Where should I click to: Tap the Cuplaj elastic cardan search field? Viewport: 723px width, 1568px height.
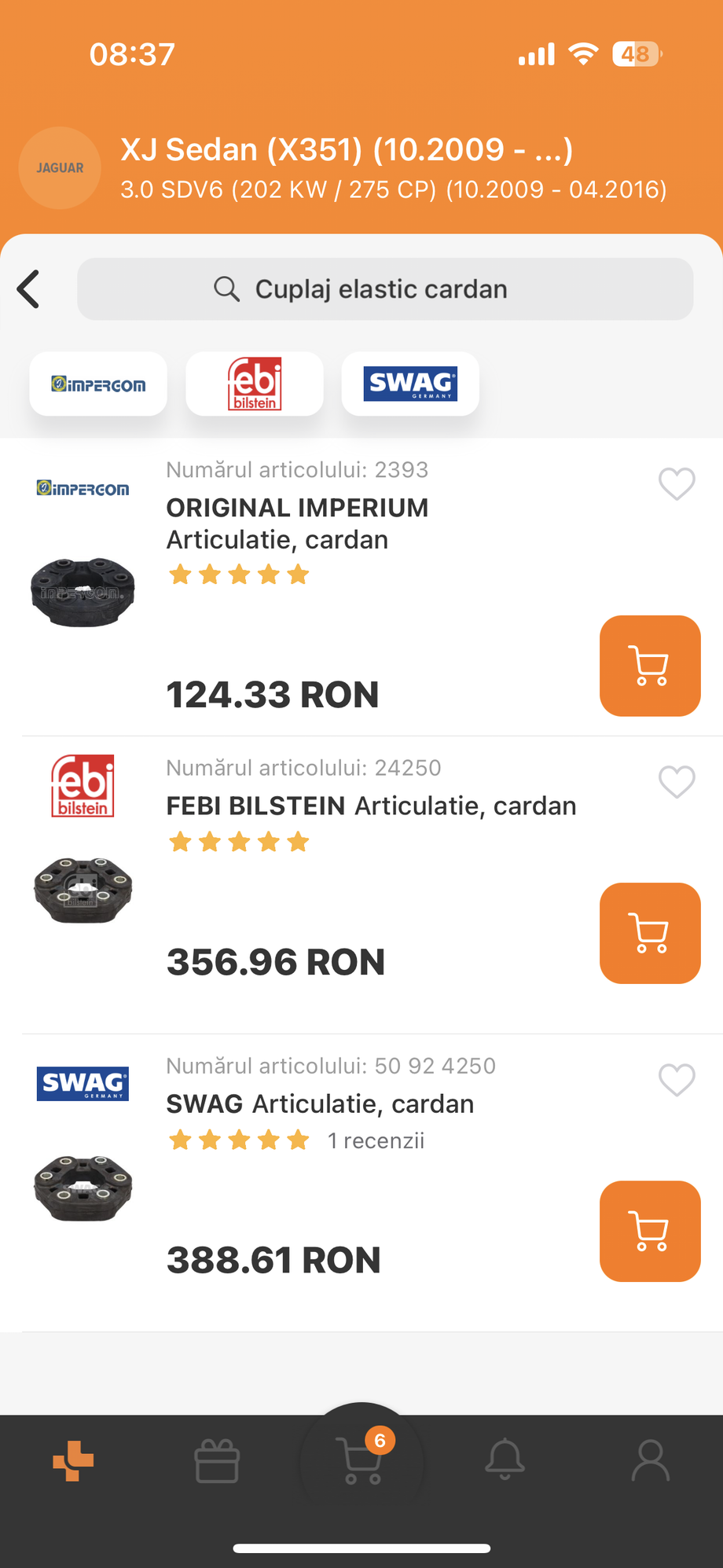click(x=385, y=289)
